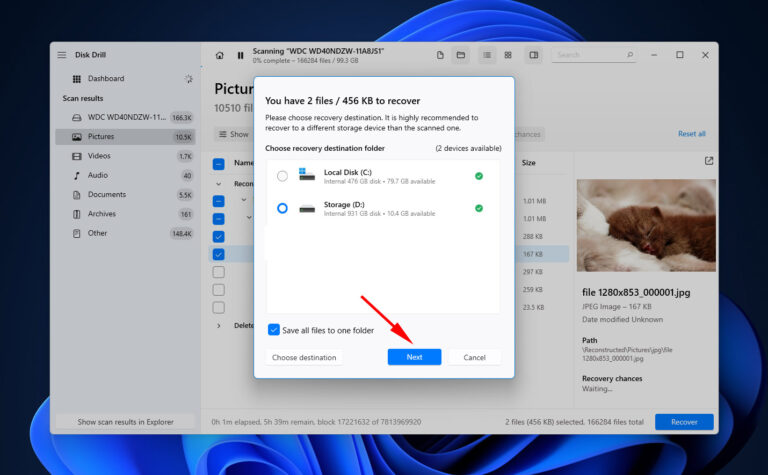Select the list view layout icon
The image size is (768, 475).
[487, 55]
